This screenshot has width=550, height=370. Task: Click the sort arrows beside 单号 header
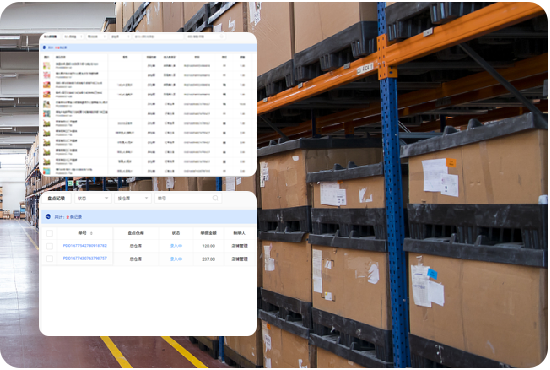point(91,233)
